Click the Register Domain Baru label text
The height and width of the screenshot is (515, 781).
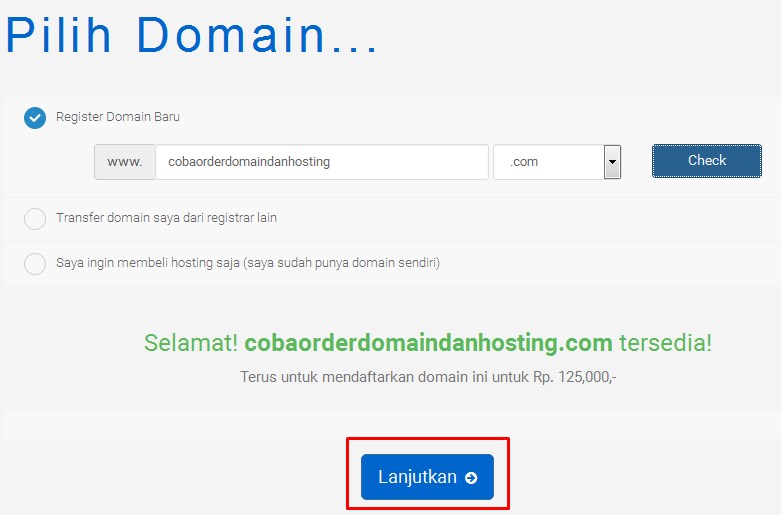(118, 117)
